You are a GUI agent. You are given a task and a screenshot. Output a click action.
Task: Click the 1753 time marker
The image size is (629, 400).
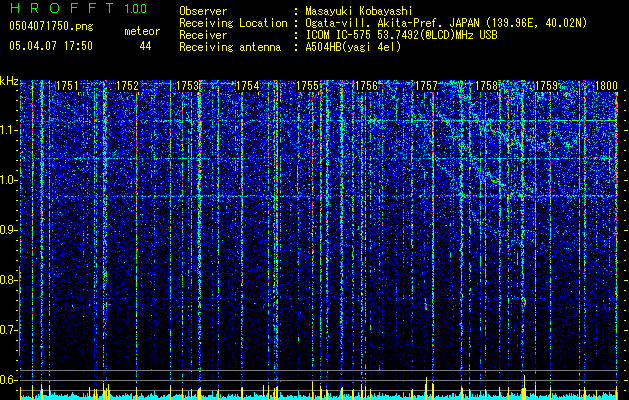(187, 86)
